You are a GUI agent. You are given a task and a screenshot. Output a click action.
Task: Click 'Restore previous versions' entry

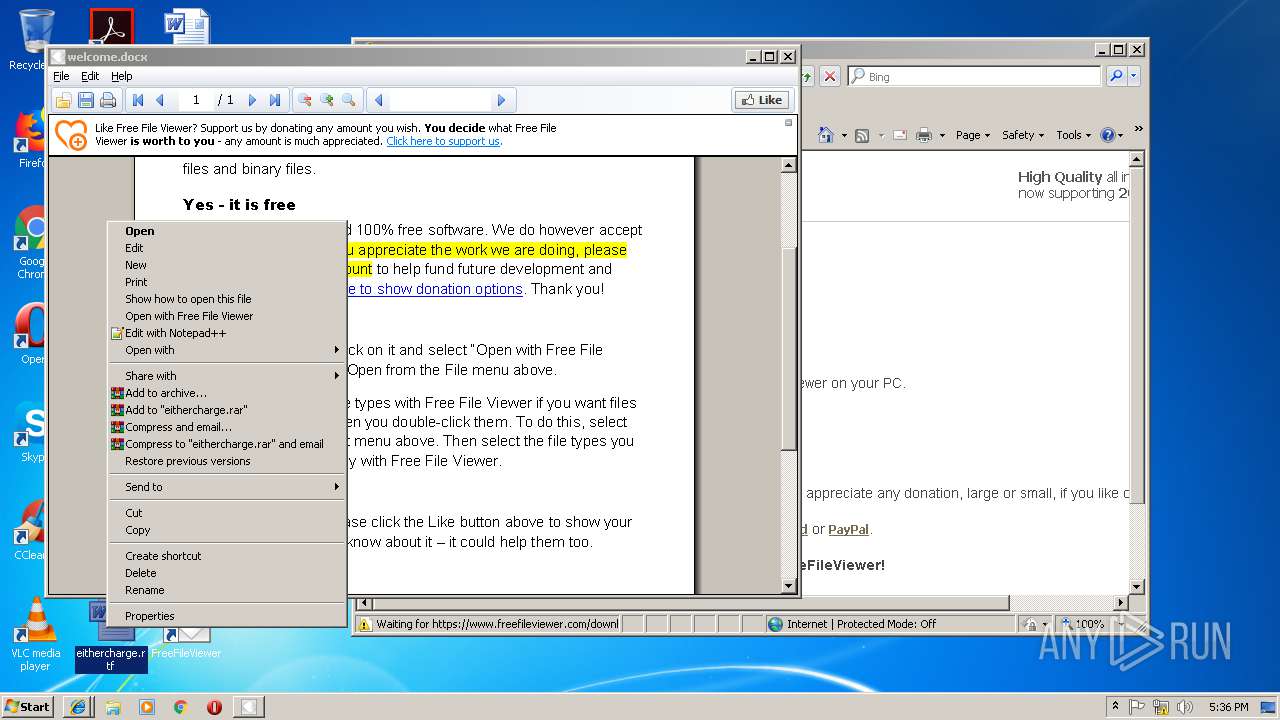(226, 461)
